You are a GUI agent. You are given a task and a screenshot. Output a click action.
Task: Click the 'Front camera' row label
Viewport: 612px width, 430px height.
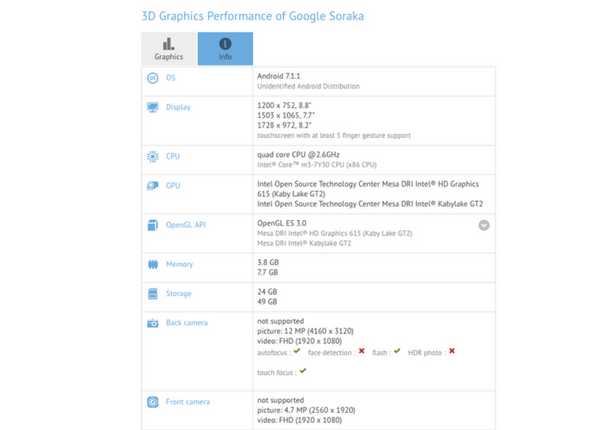tap(188, 402)
